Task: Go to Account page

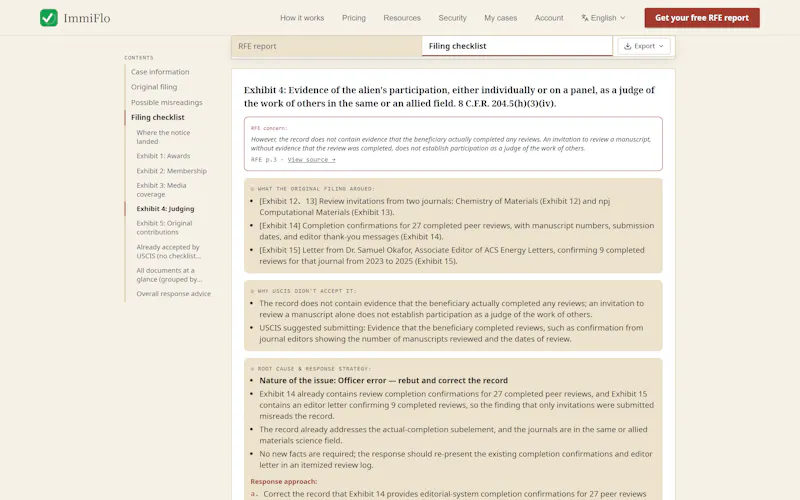Action: click(549, 18)
